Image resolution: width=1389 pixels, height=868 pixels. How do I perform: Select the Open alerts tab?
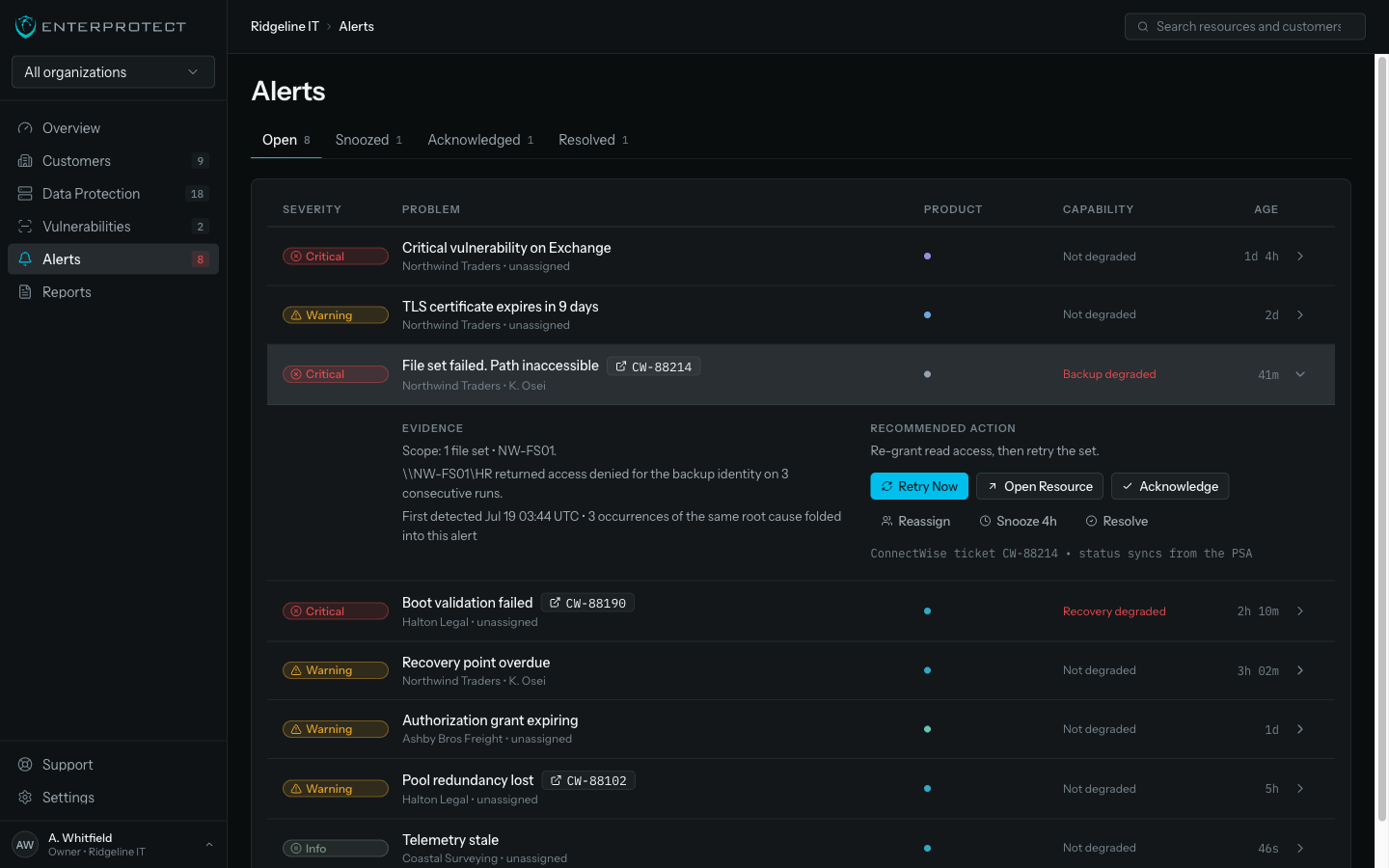pos(286,140)
